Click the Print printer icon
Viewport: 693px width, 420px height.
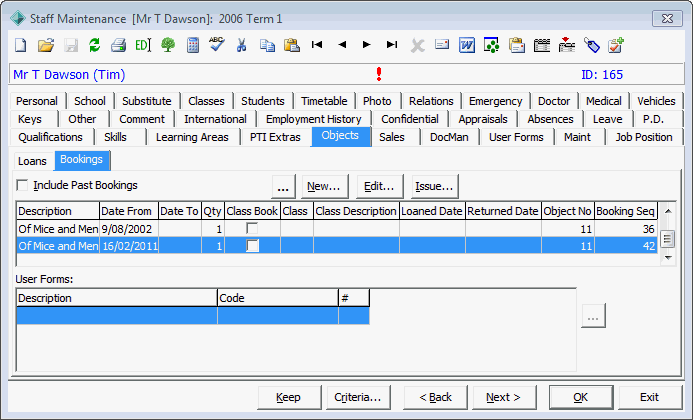(x=118, y=45)
